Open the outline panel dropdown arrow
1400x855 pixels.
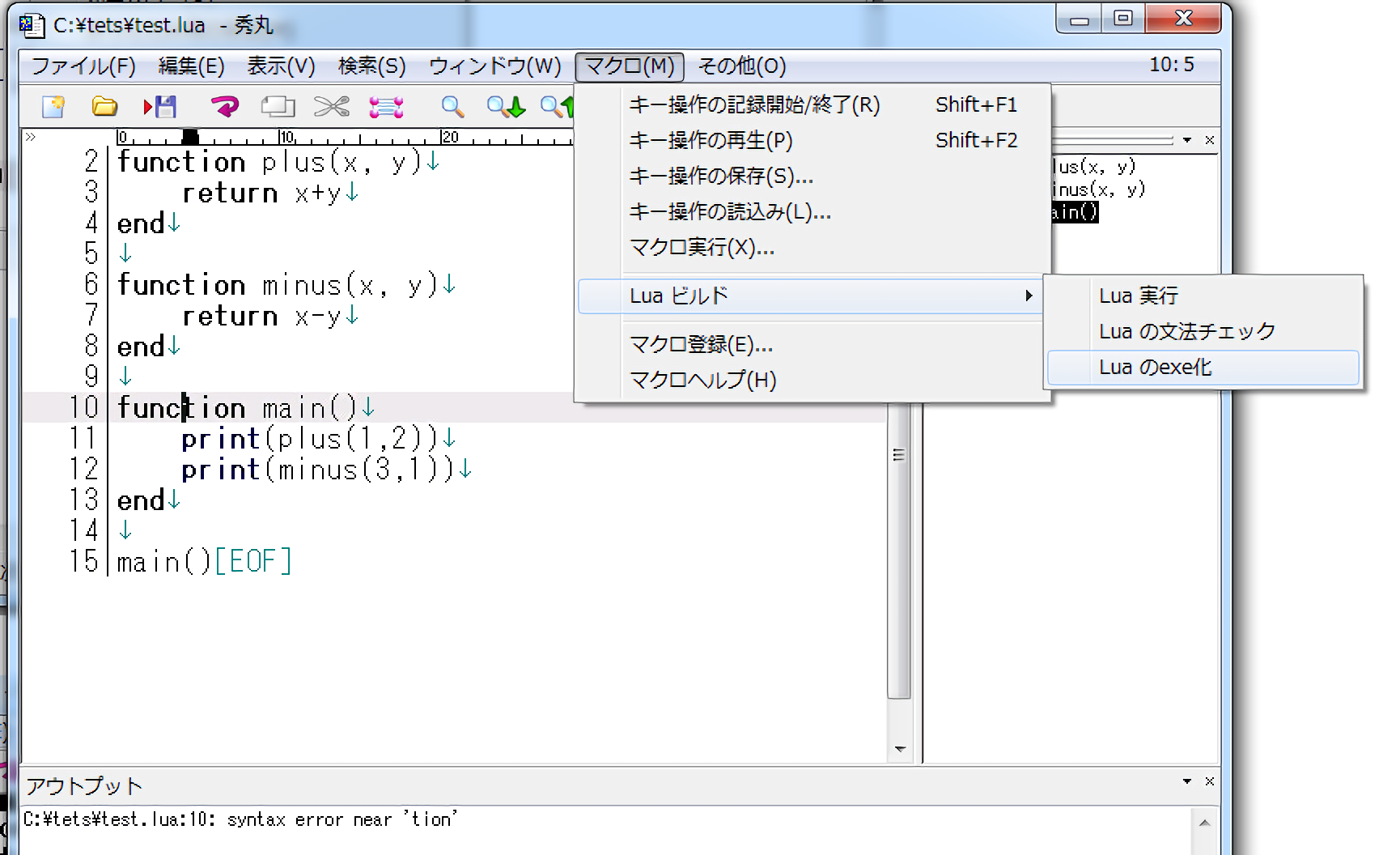(x=1186, y=140)
